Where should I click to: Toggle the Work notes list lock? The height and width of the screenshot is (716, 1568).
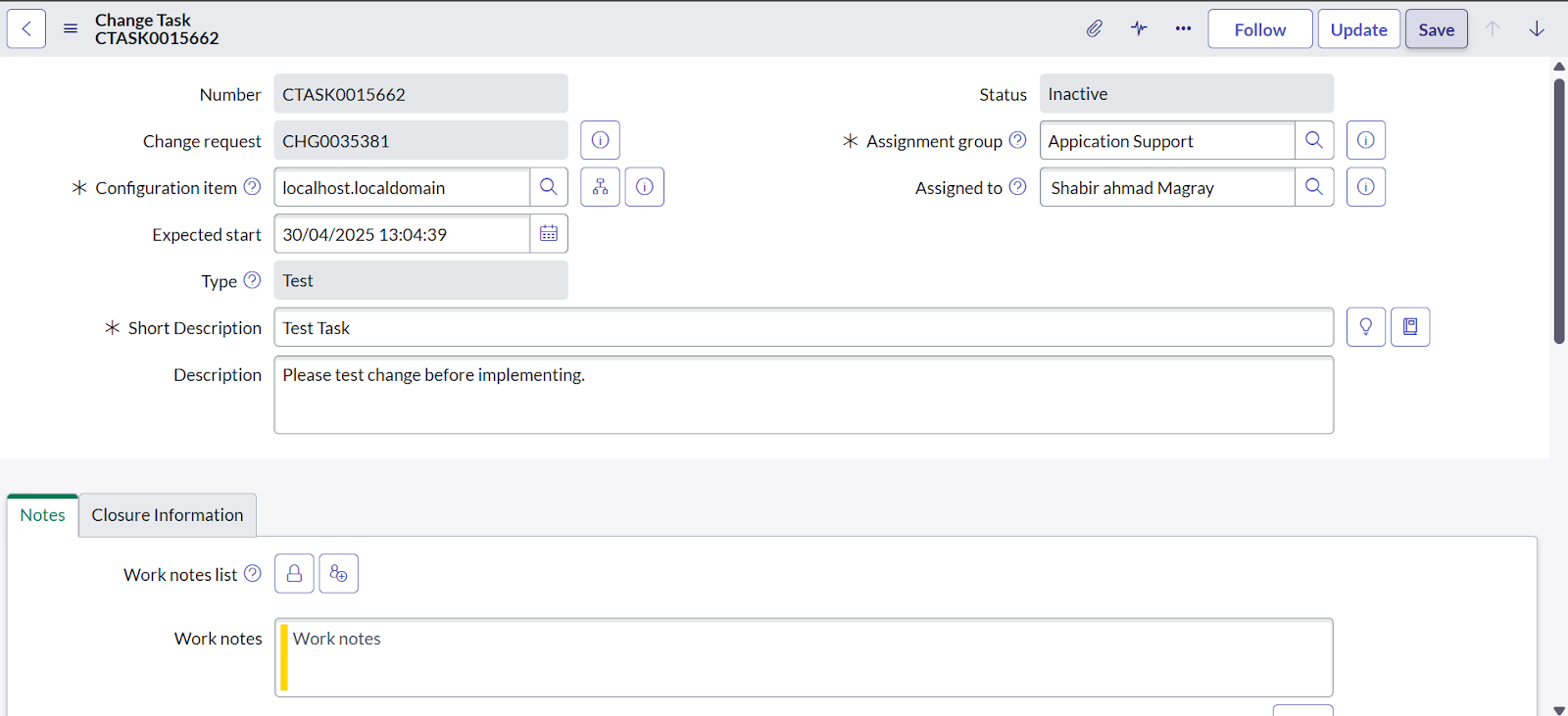pos(294,574)
